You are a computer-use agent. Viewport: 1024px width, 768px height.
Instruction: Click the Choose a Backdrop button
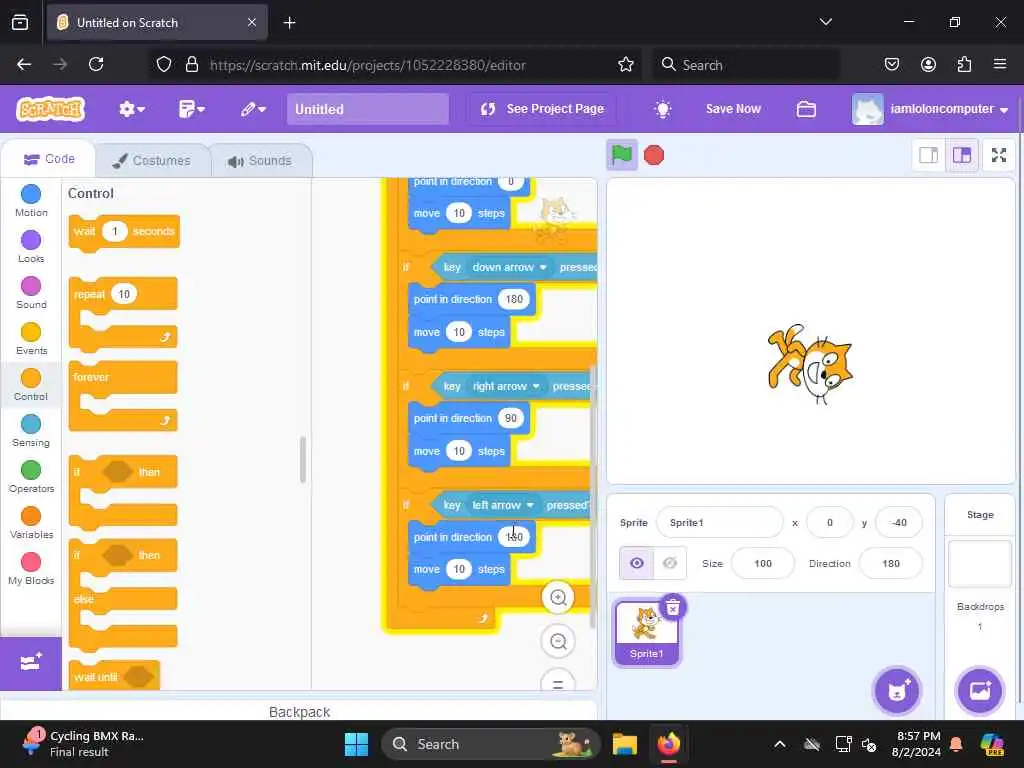click(x=980, y=691)
